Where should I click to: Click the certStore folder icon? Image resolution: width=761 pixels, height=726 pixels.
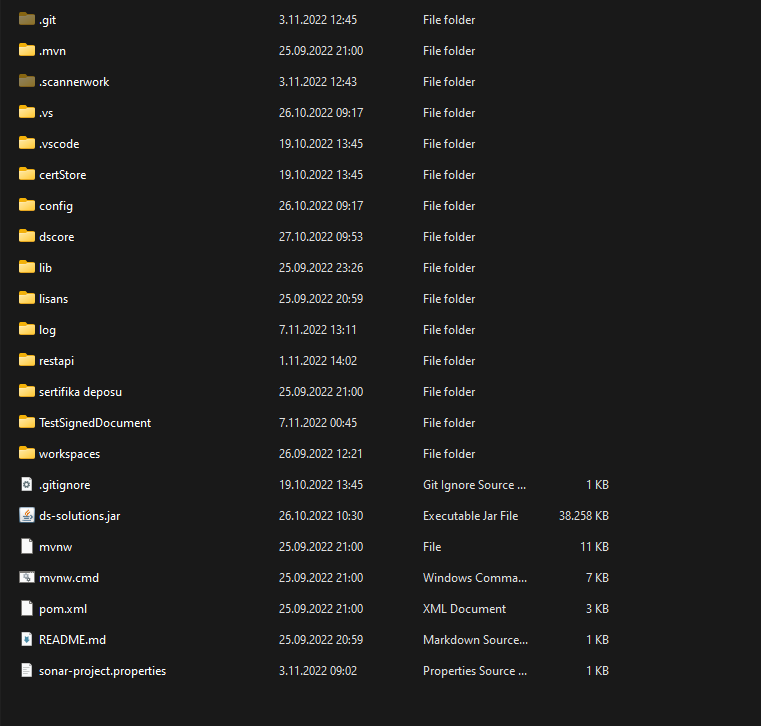(x=27, y=174)
